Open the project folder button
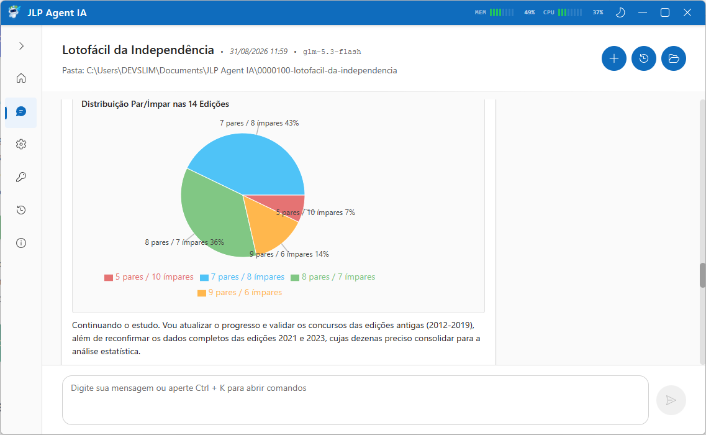The image size is (706, 435). (674, 59)
